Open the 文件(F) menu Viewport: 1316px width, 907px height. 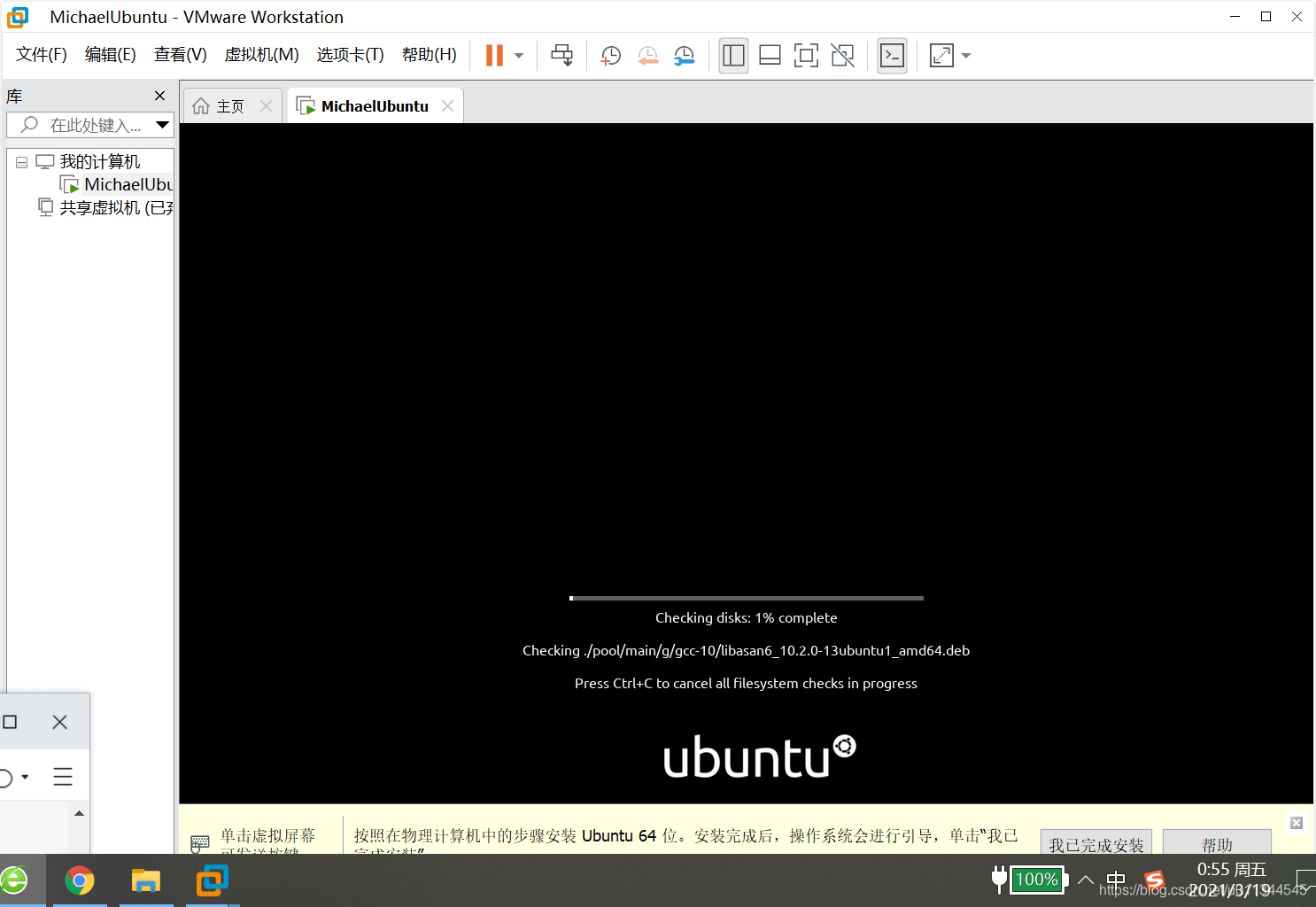click(x=42, y=55)
